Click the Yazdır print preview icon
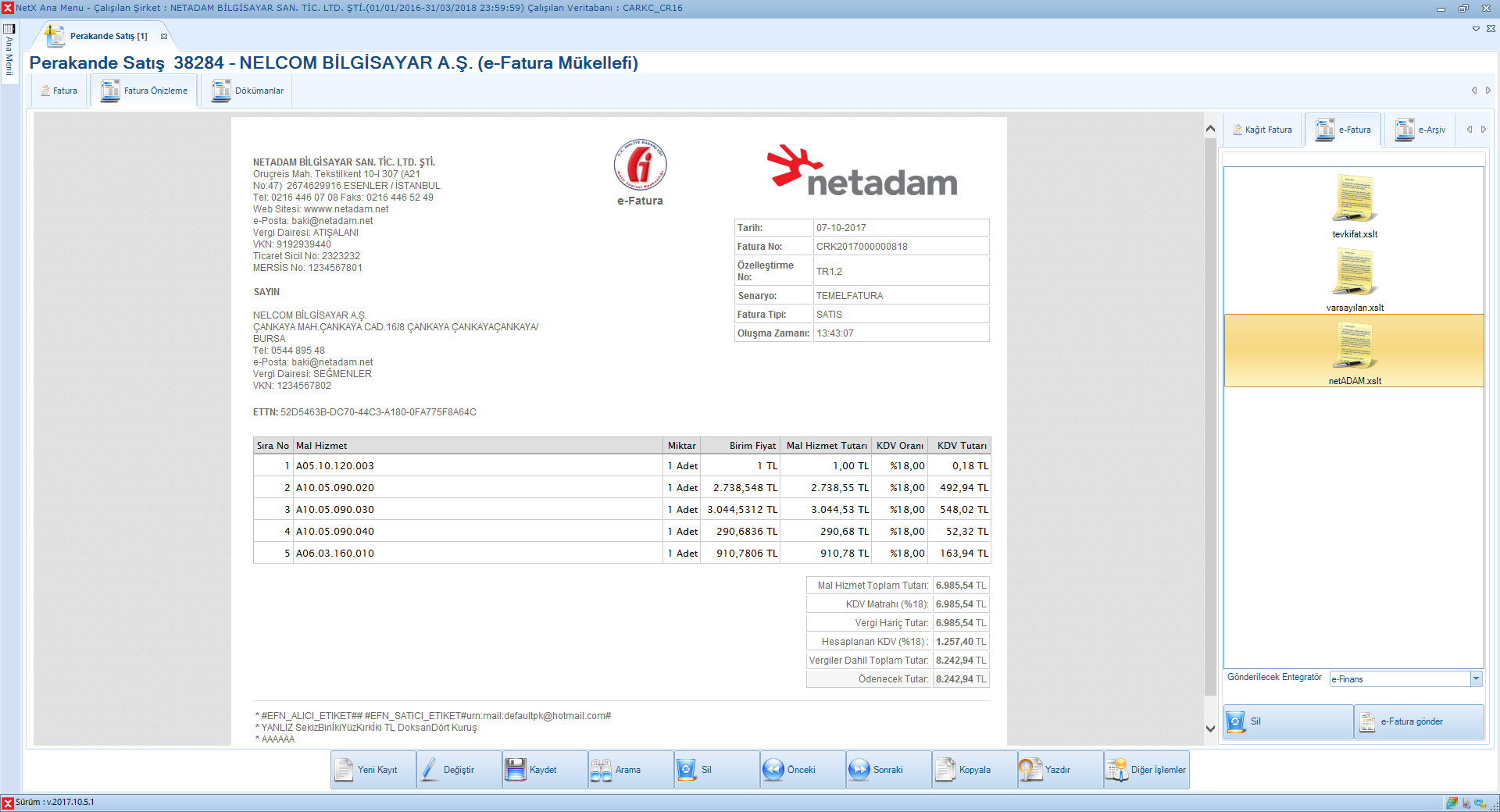The image size is (1500, 812). [x=1030, y=770]
